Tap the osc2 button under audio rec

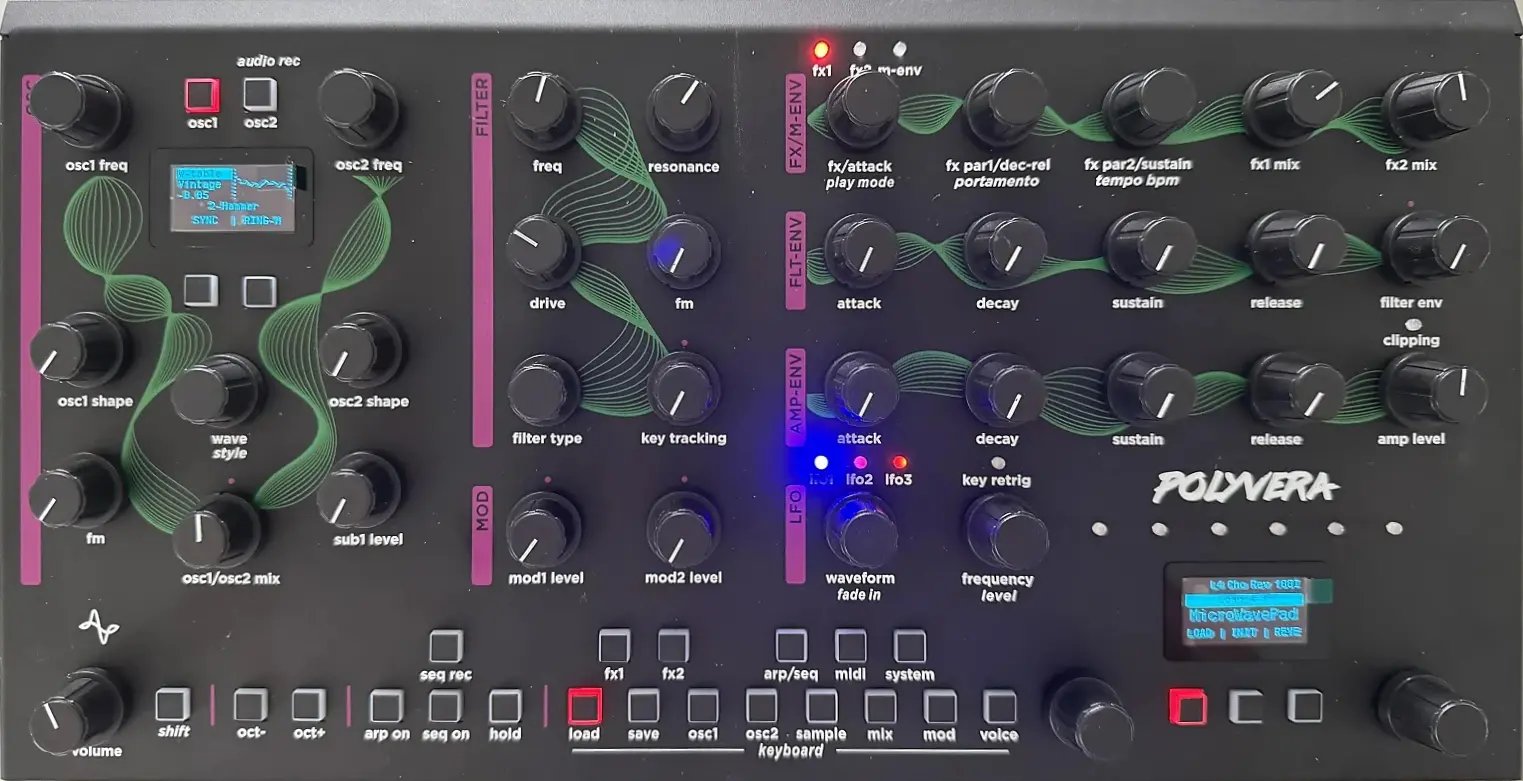tap(260, 95)
